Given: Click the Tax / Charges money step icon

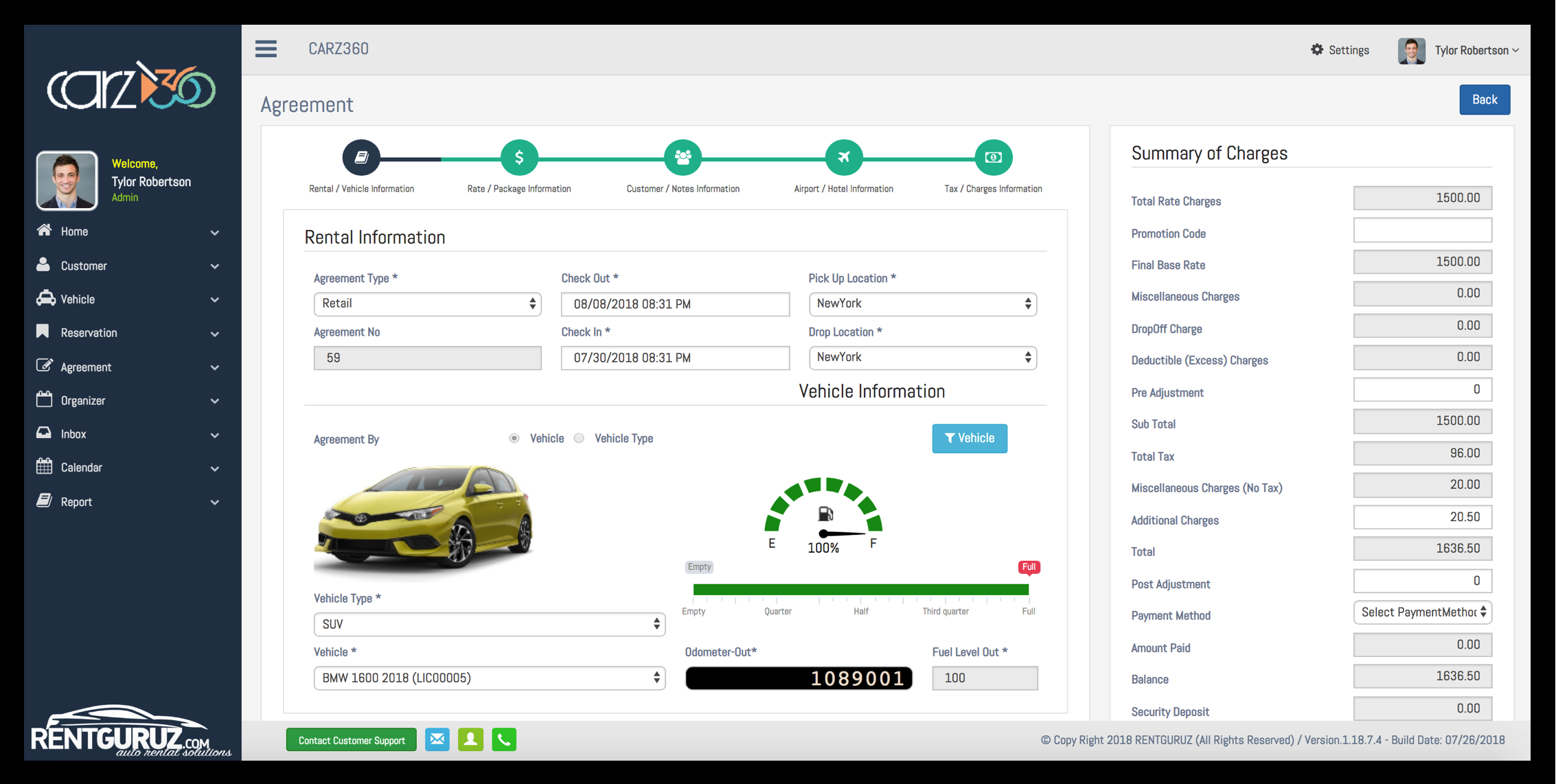Looking at the screenshot, I should [x=993, y=158].
